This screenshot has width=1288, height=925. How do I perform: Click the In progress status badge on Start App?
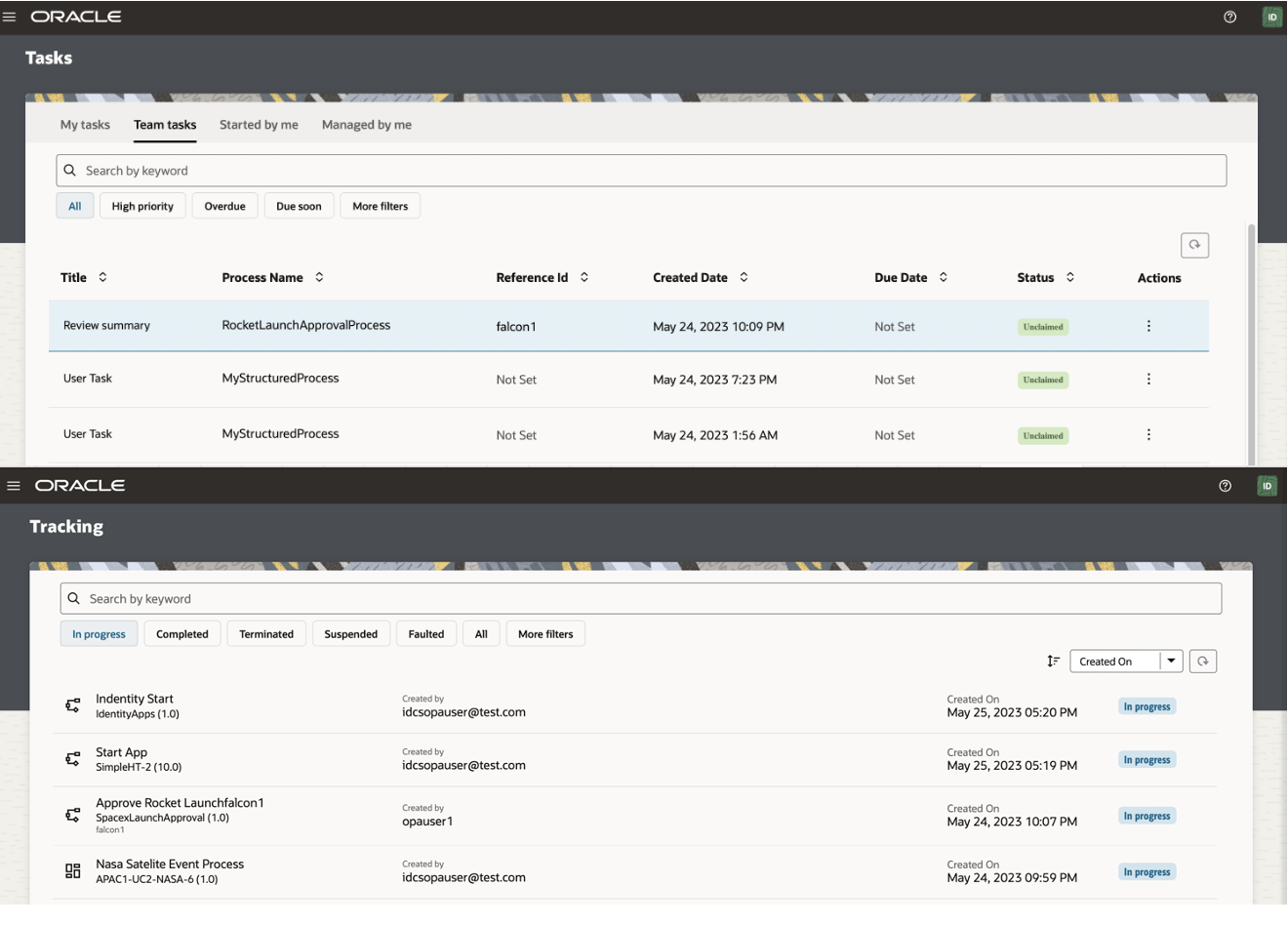1147,759
